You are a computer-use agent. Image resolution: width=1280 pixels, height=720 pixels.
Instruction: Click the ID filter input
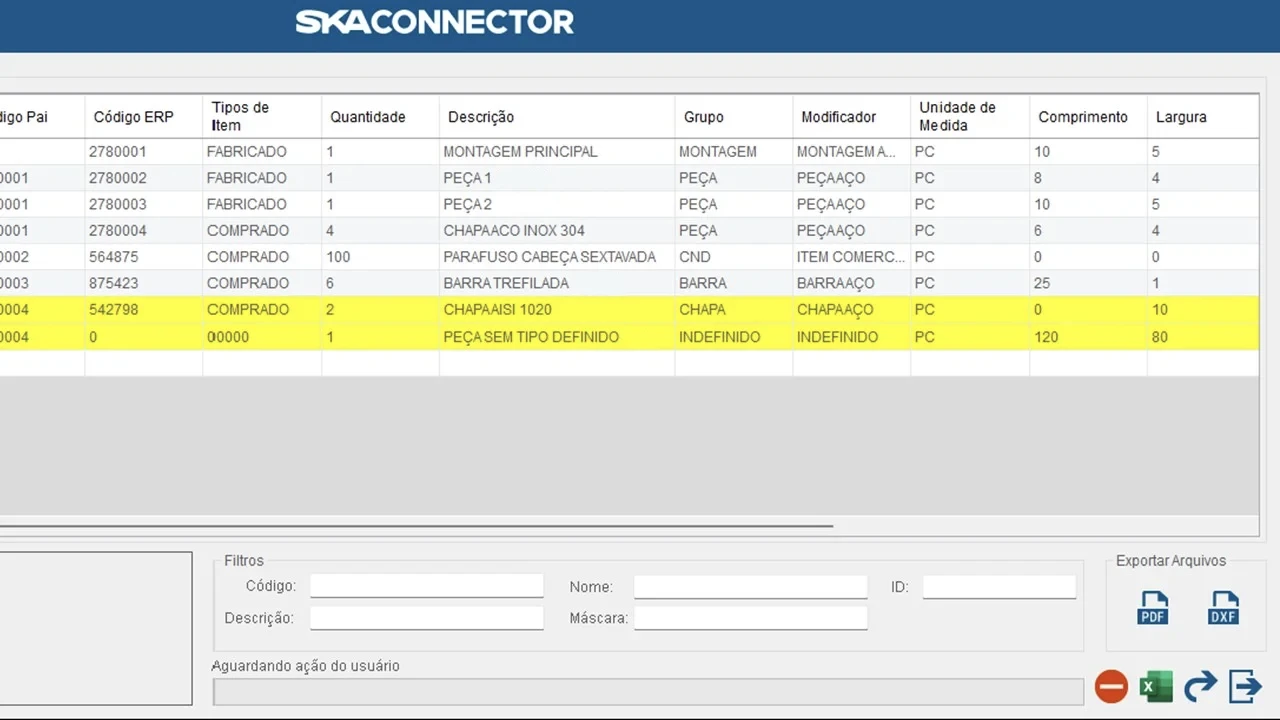(999, 587)
